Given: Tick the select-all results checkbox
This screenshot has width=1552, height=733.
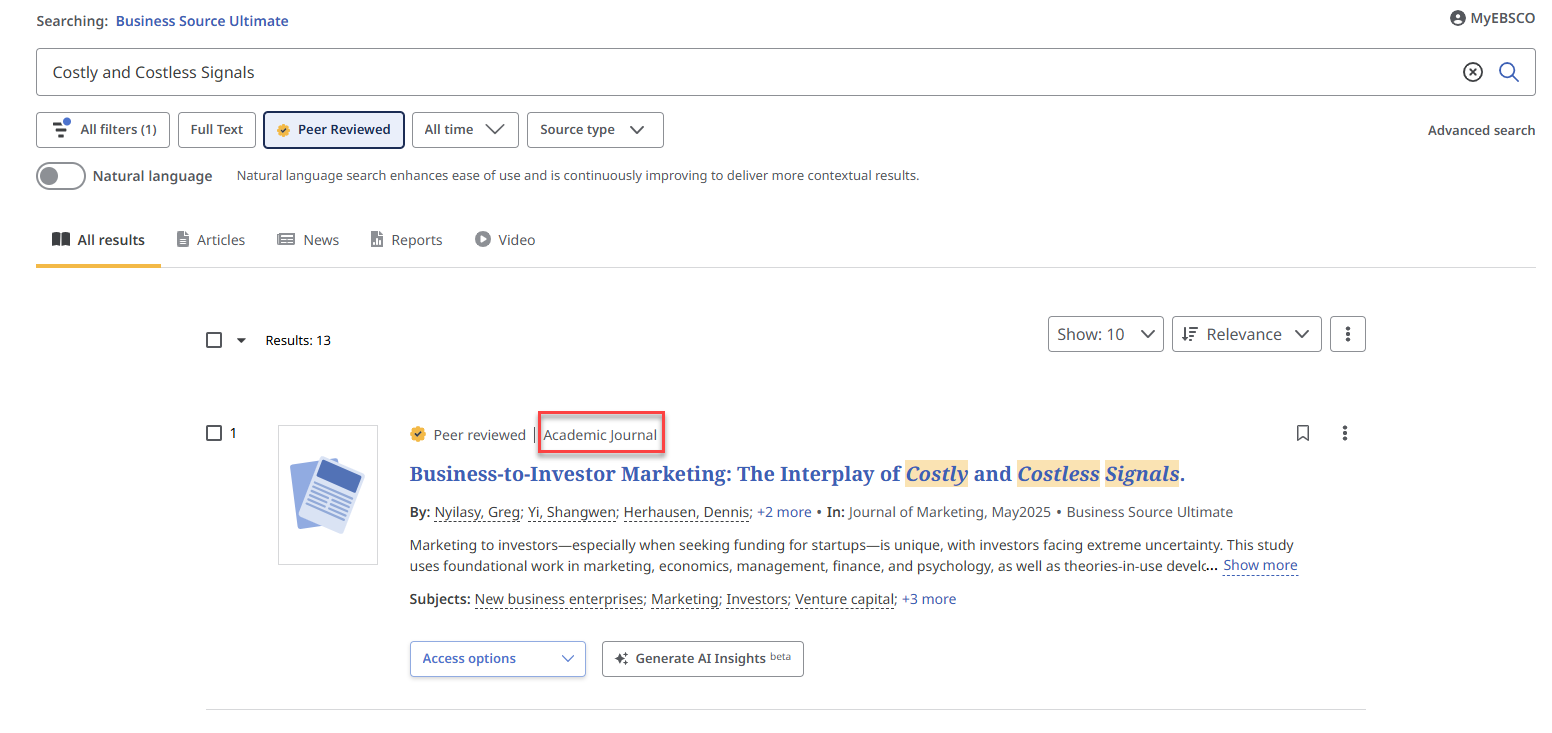Looking at the screenshot, I should (213, 339).
